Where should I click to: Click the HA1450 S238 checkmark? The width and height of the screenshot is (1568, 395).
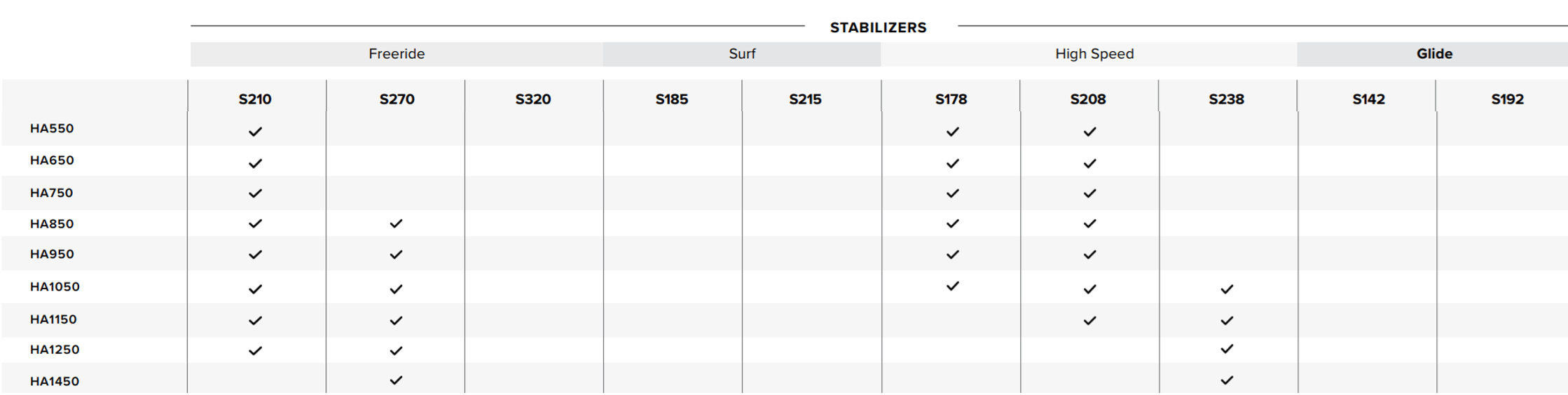tap(1226, 380)
